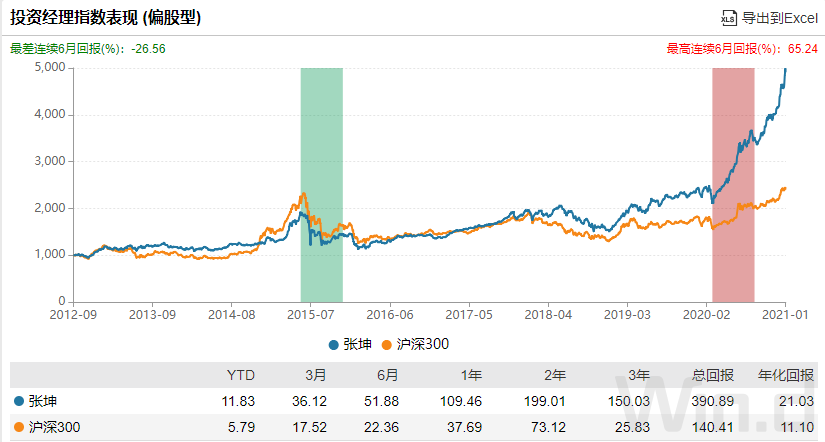This screenshot has height=442, width=825.
Task: Click blue bullet in 张坤 table row
Action: tap(19, 400)
